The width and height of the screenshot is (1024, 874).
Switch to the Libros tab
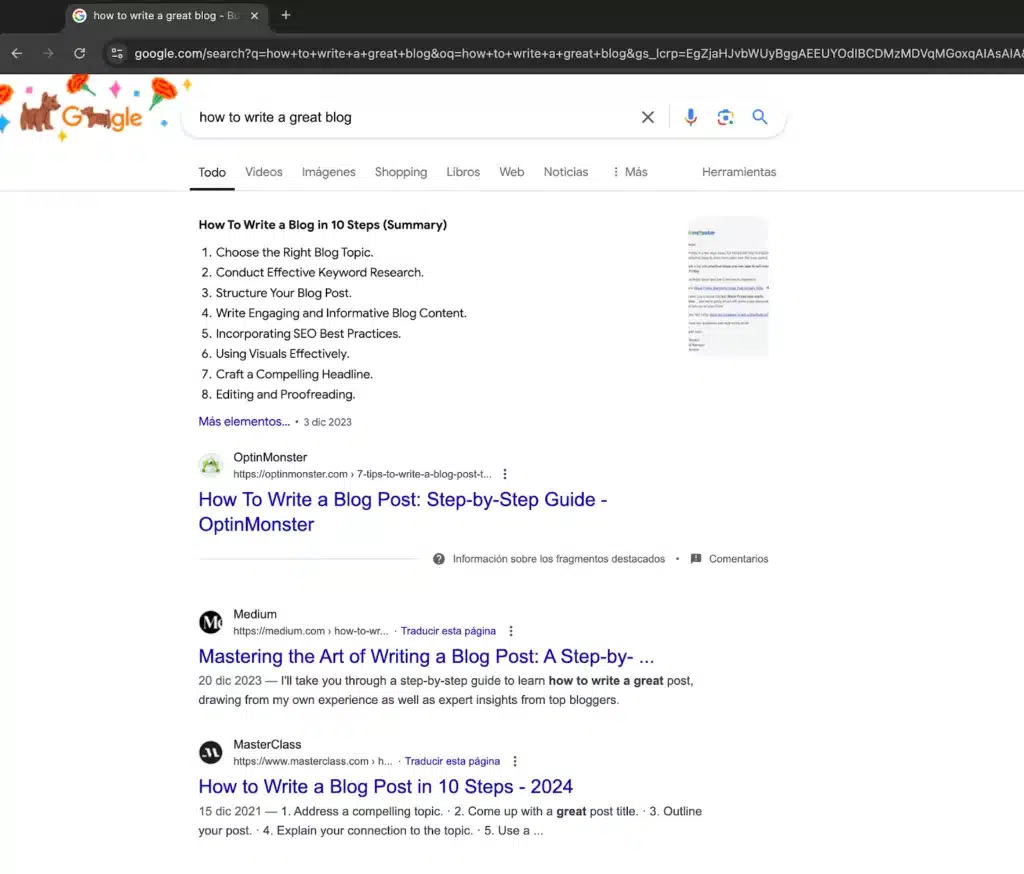tap(463, 172)
